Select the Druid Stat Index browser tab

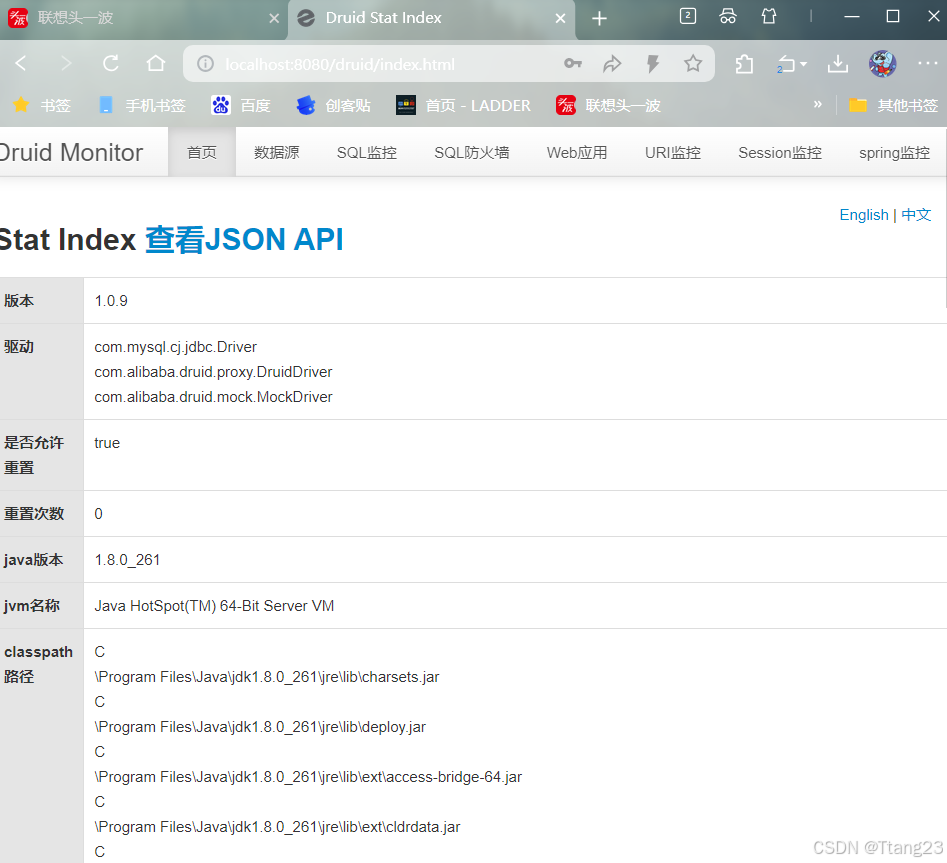[431, 19]
